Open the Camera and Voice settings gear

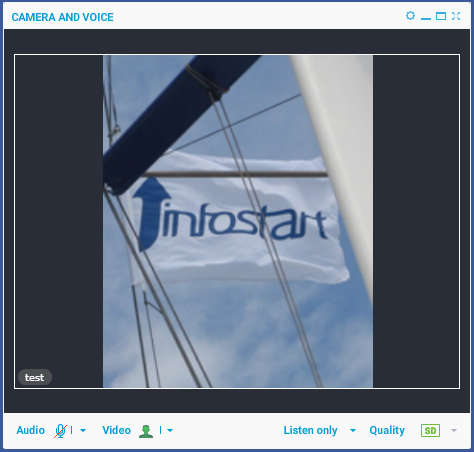click(x=410, y=16)
